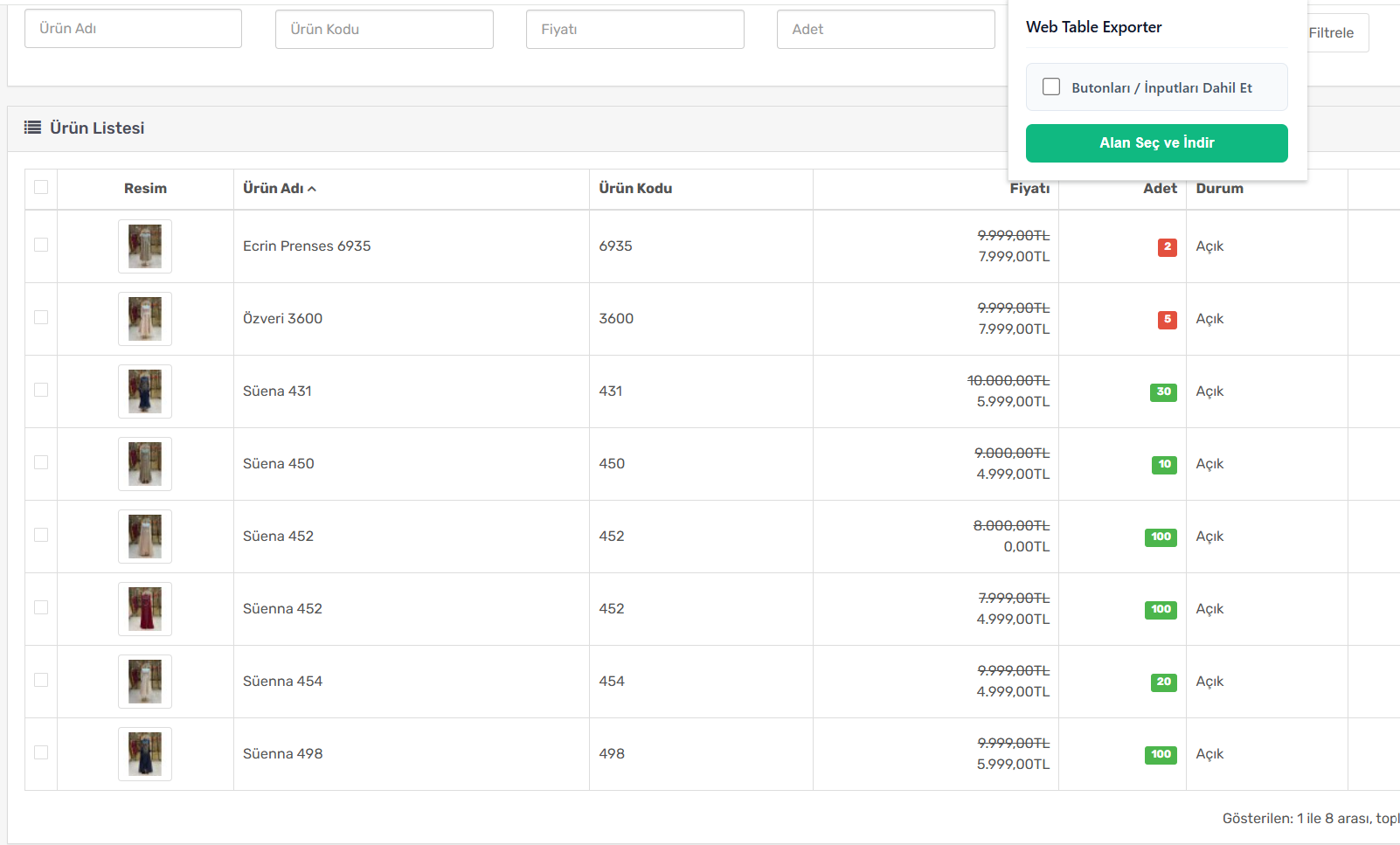
Task: Open the Ecrin Prenses 6935 product thumbnail
Action: coord(145,246)
